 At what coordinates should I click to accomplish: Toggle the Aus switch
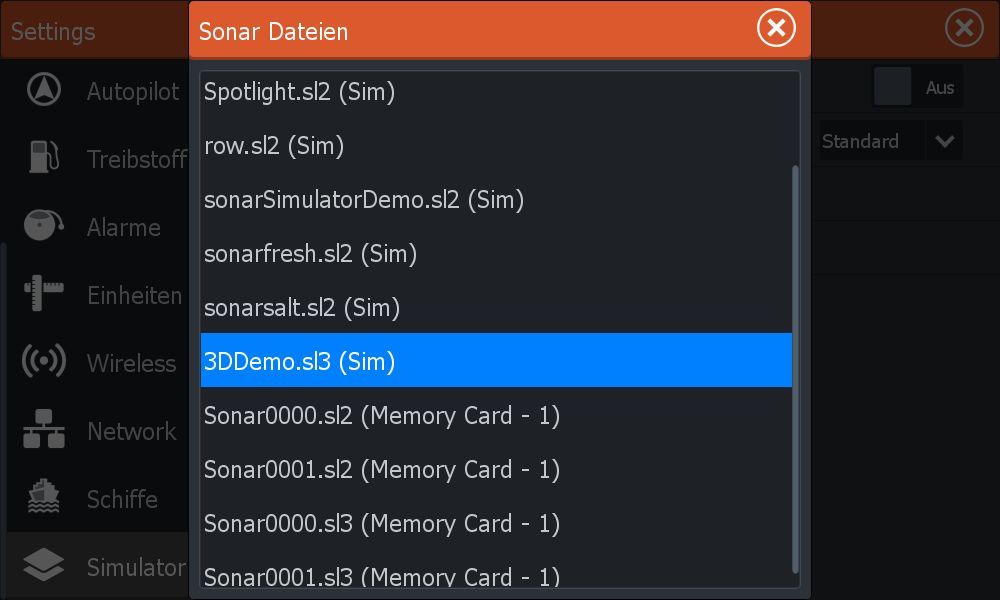pyautogui.click(x=893, y=88)
